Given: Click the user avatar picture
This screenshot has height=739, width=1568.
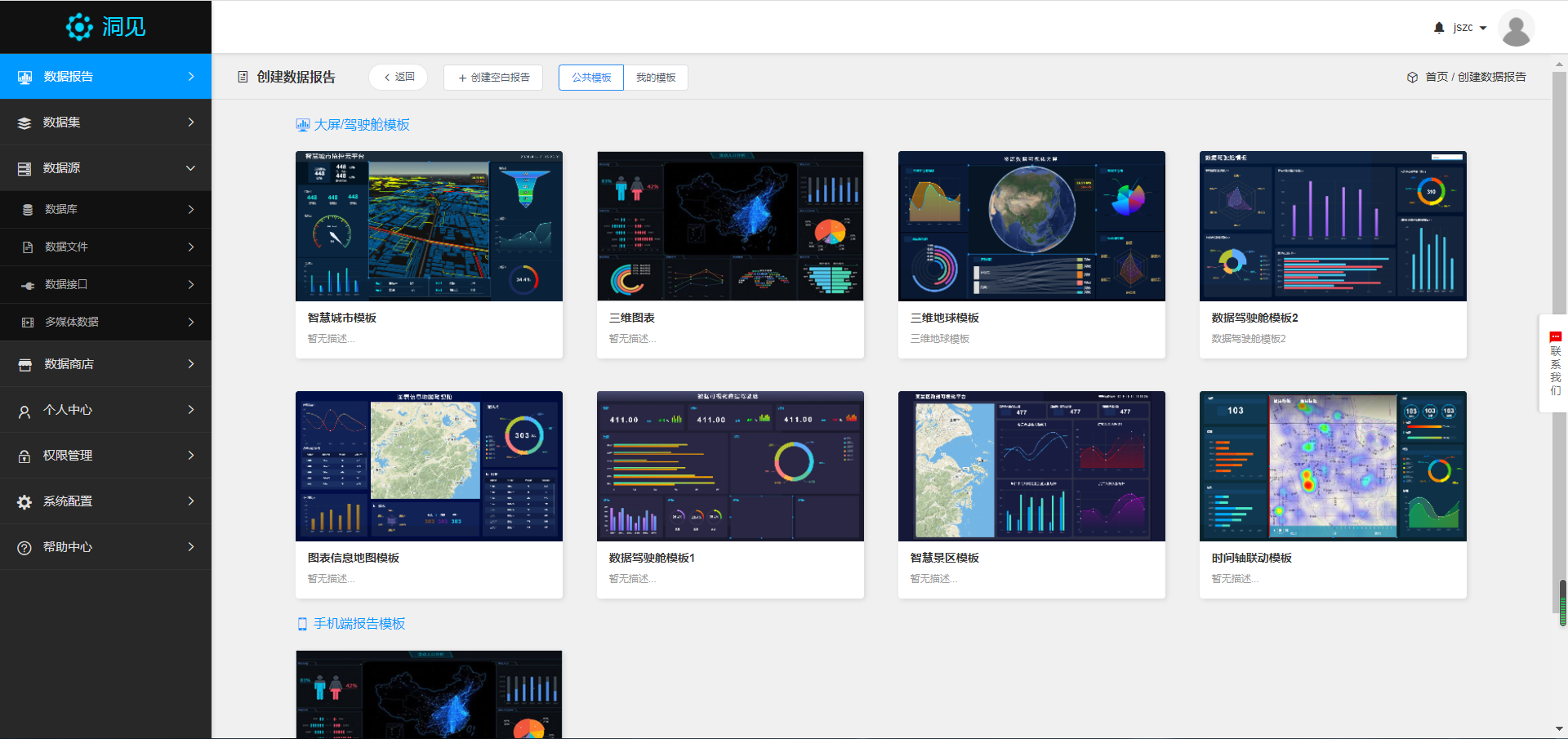Looking at the screenshot, I should (1517, 28).
